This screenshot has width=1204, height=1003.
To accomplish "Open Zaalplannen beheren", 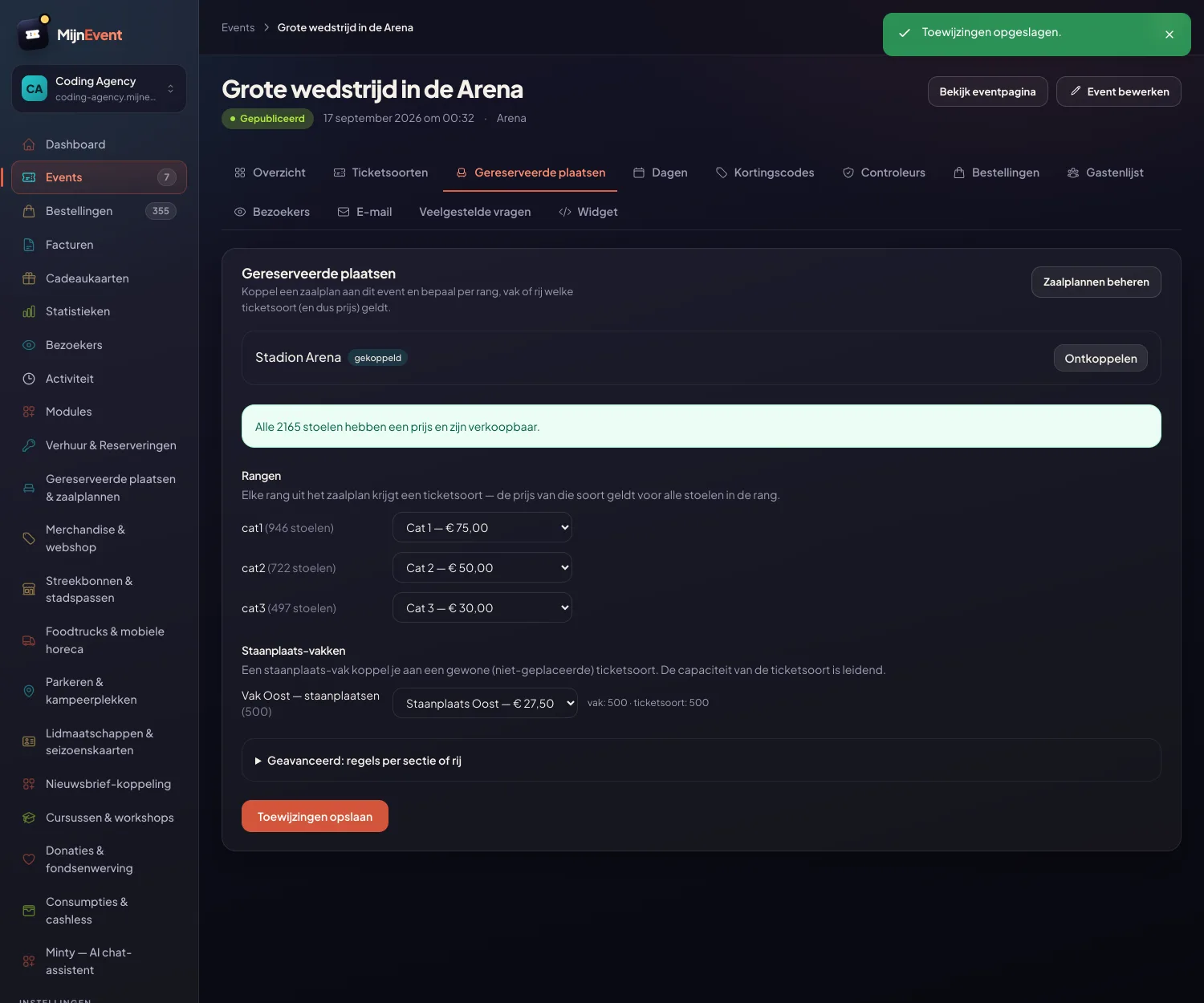I will tap(1096, 282).
